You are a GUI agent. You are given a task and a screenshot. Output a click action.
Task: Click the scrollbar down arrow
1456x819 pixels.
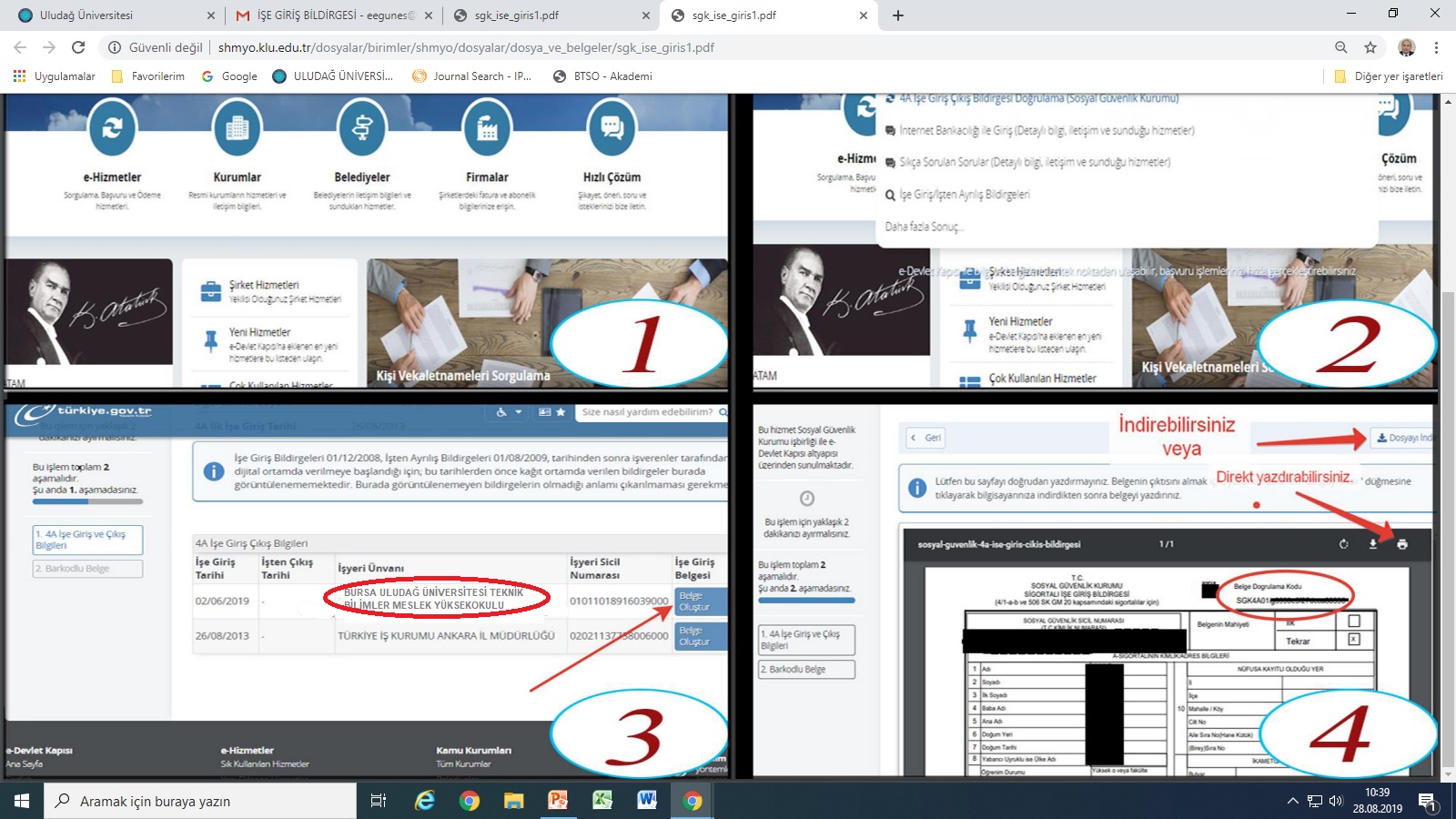point(1449,773)
